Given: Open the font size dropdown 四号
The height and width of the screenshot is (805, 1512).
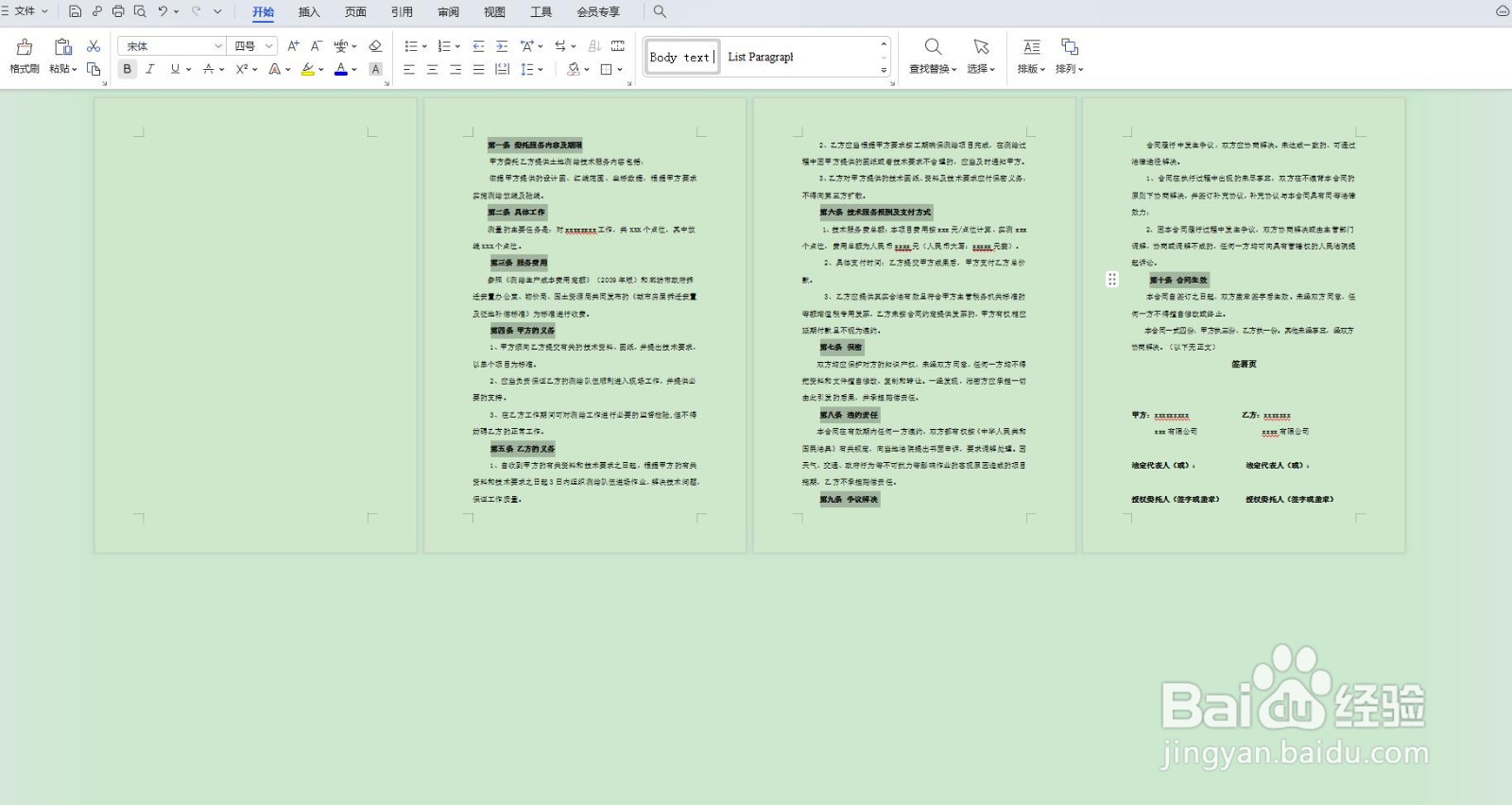Looking at the screenshot, I should 269,45.
